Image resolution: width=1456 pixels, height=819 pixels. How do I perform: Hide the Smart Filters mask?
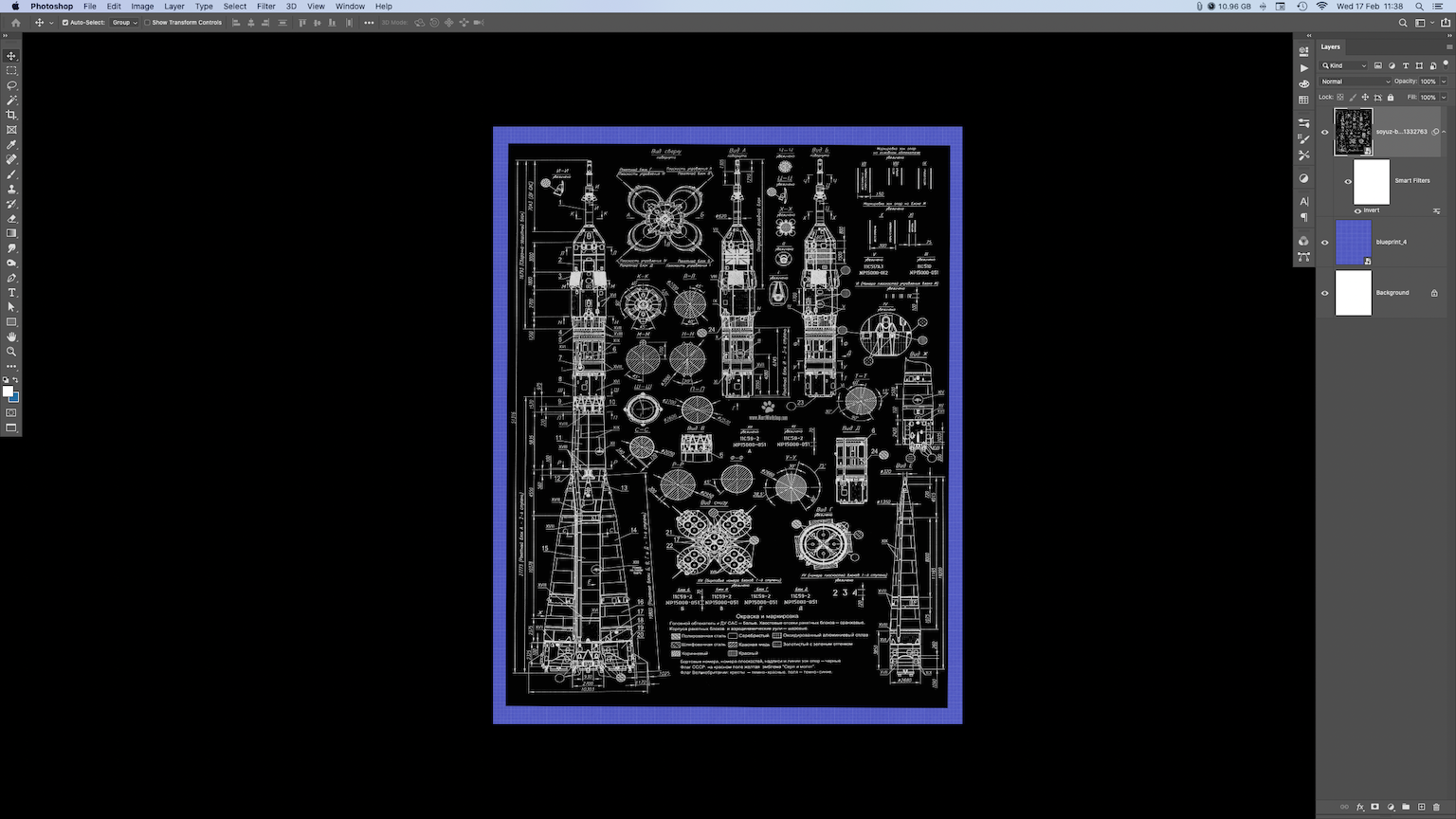[x=1348, y=181]
